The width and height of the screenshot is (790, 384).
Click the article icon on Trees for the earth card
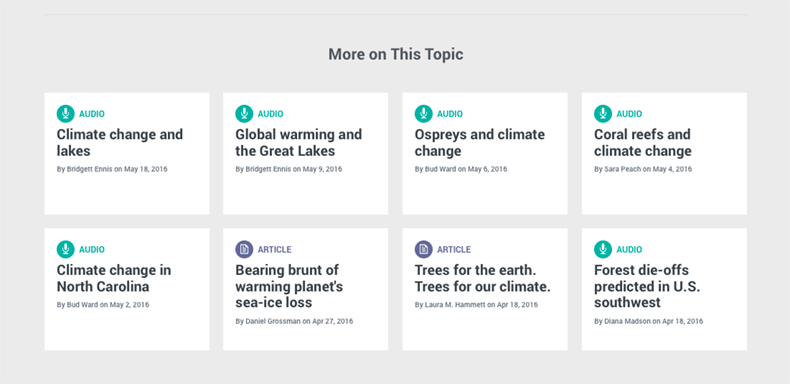[424, 249]
